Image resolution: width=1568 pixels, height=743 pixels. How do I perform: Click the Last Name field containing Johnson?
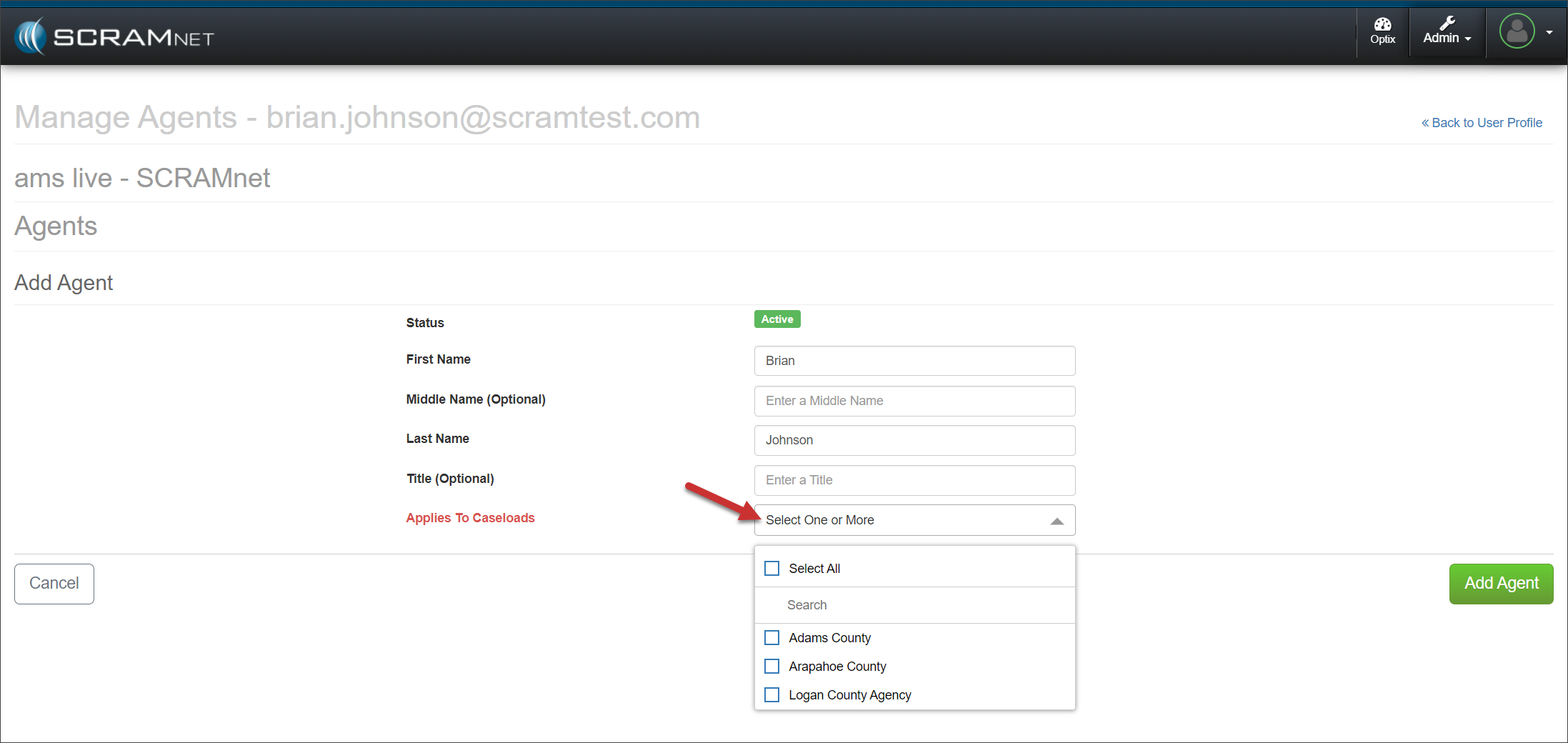pyautogui.click(x=914, y=440)
